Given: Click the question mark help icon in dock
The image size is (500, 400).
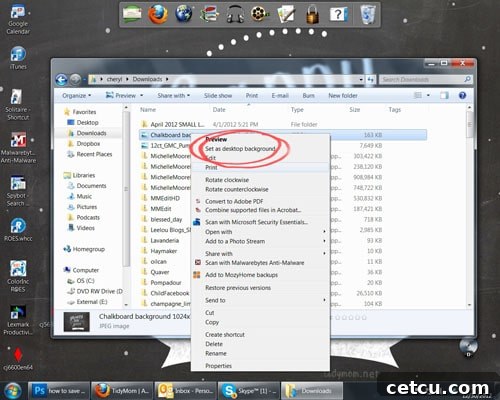Looking at the screenshot, I should click(338, 15).
